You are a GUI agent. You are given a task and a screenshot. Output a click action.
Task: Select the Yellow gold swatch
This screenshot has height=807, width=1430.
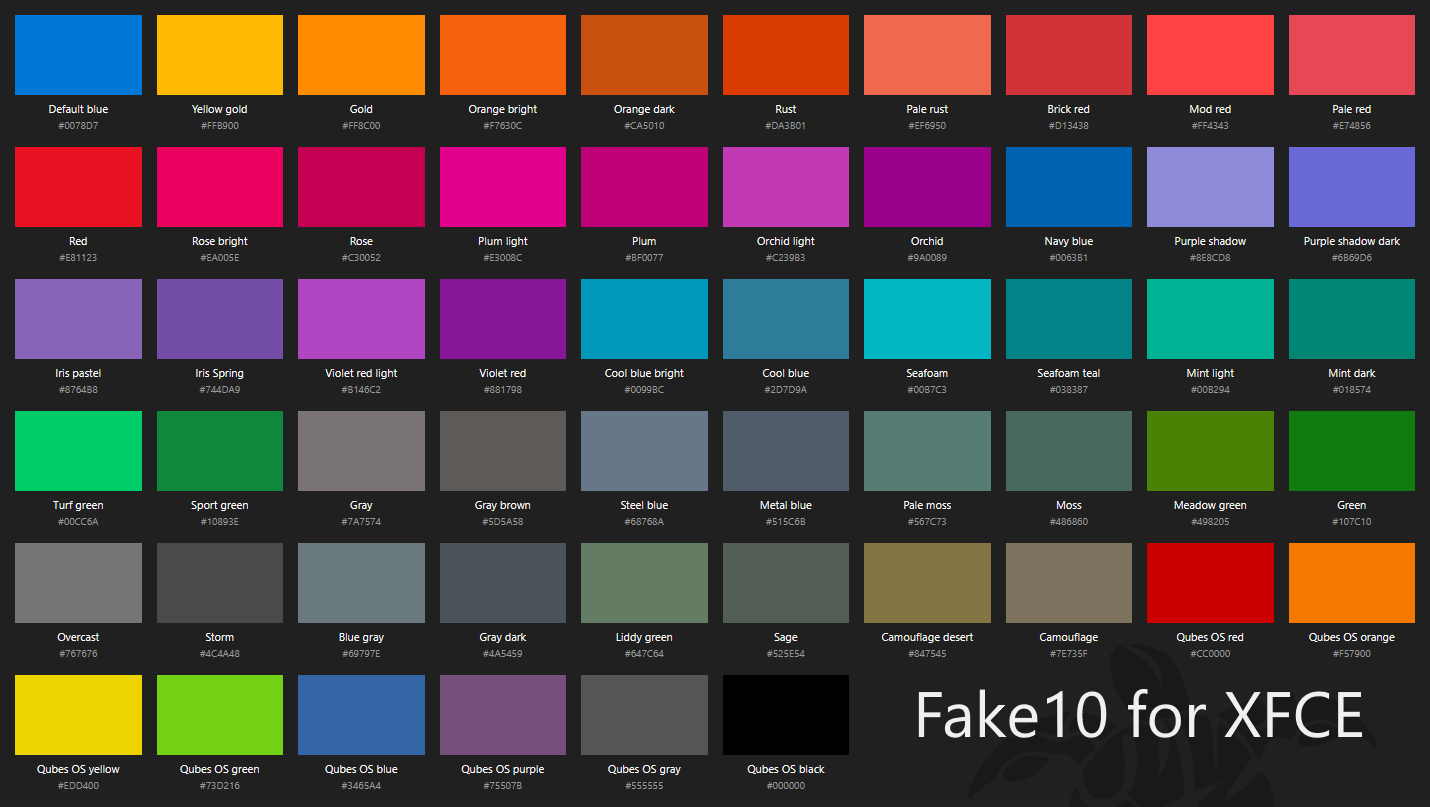[220, 55]
